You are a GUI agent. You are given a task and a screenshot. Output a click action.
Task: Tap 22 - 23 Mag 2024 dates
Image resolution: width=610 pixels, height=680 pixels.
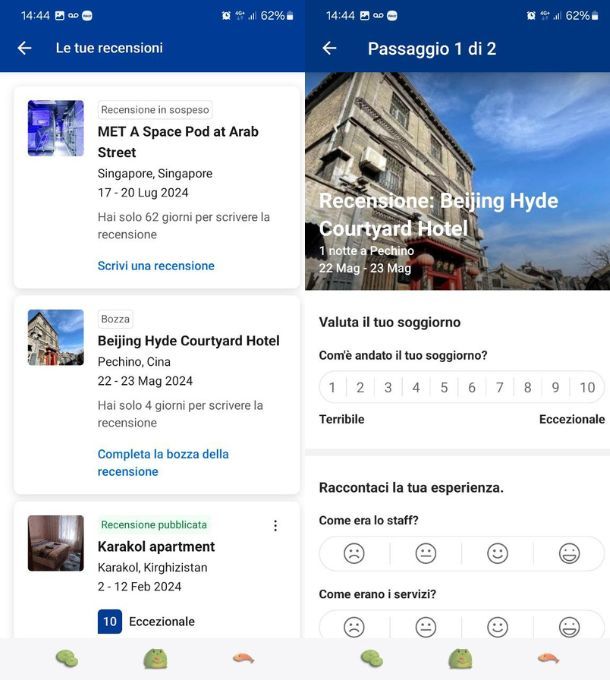pos(145,381)
